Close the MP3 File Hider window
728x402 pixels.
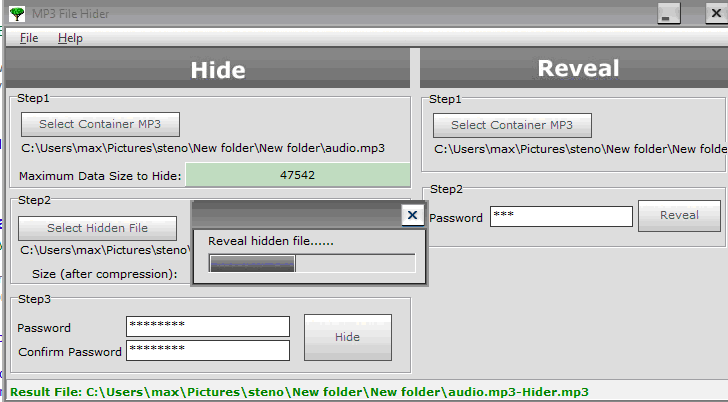point(716,13)
